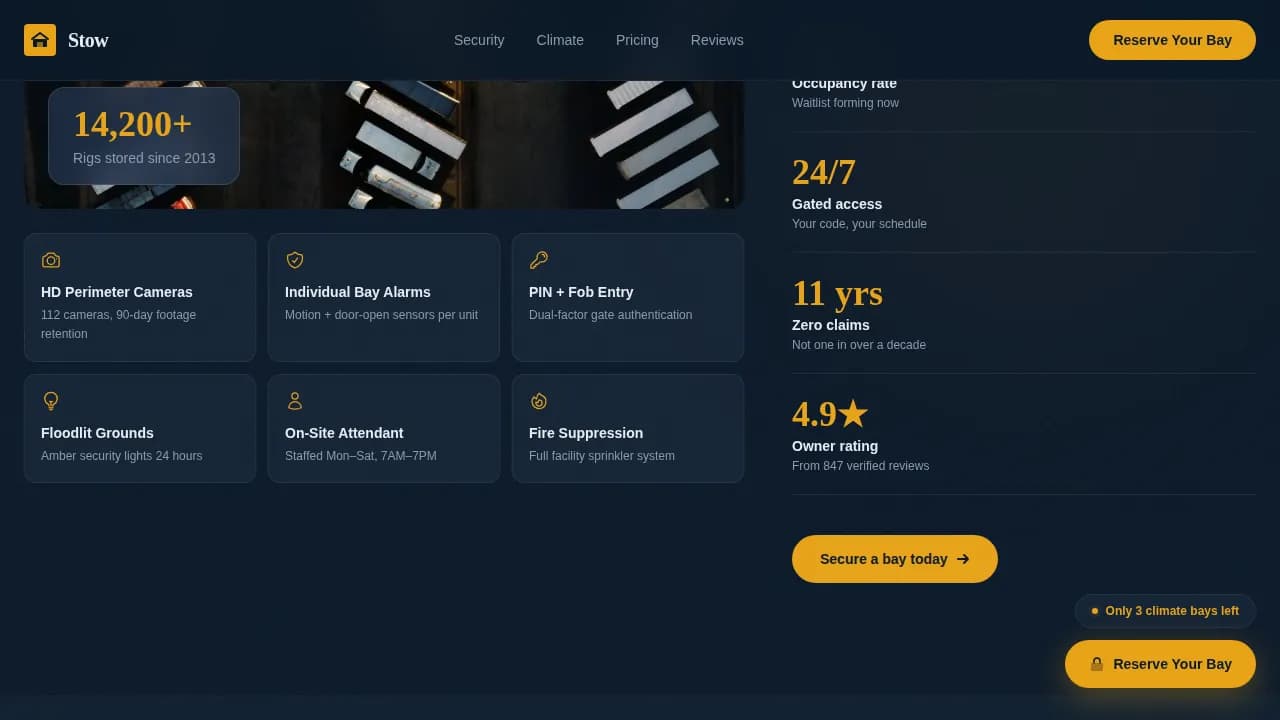Open the Security section from the navigation
The image size is (1280, 720).
click(x=479, y=40)
